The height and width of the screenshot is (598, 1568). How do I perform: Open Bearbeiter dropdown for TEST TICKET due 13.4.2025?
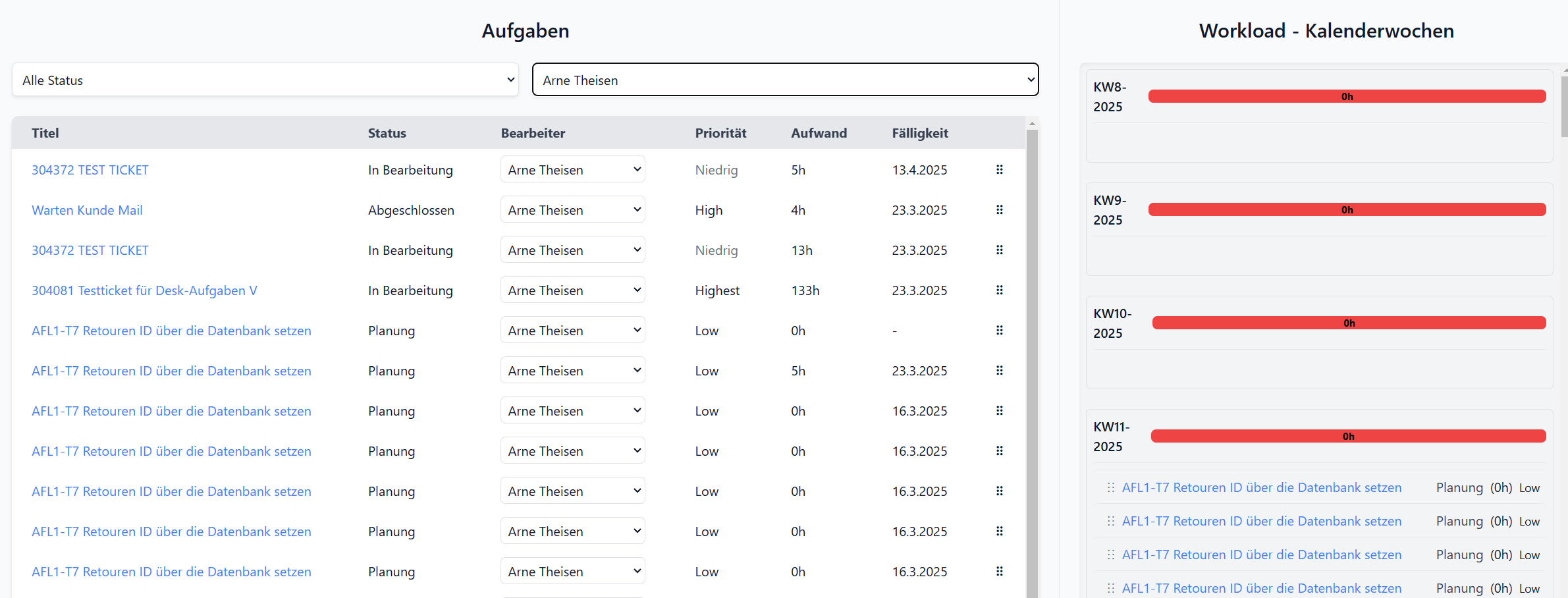573,169
